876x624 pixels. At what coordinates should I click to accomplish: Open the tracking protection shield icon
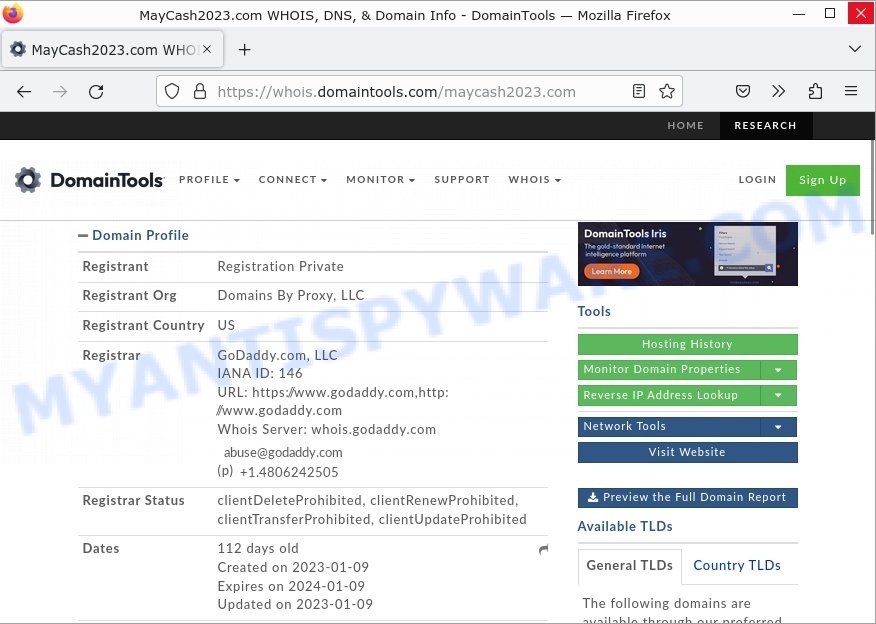[172, 91]
